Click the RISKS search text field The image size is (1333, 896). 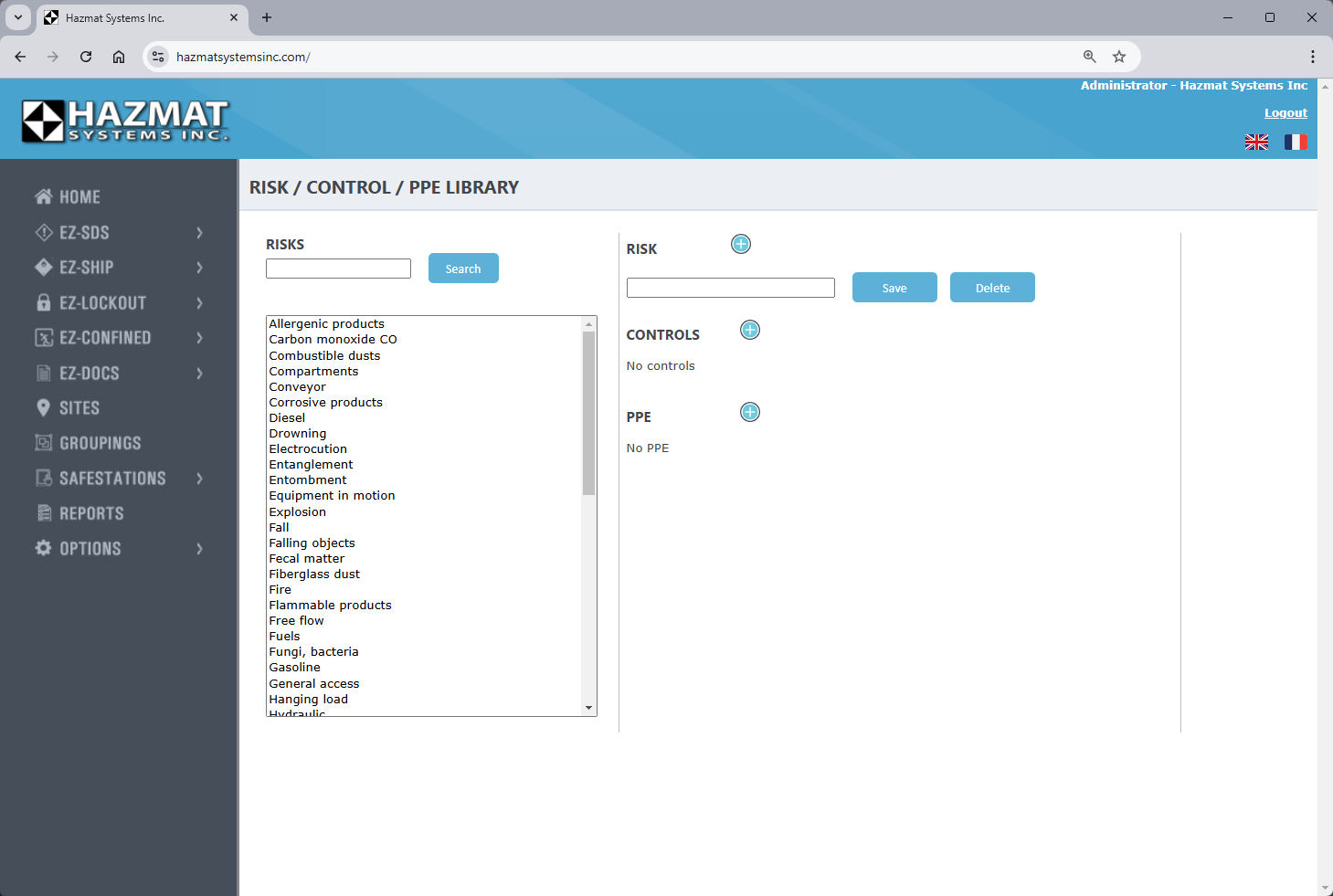click(x=338, y=269)
